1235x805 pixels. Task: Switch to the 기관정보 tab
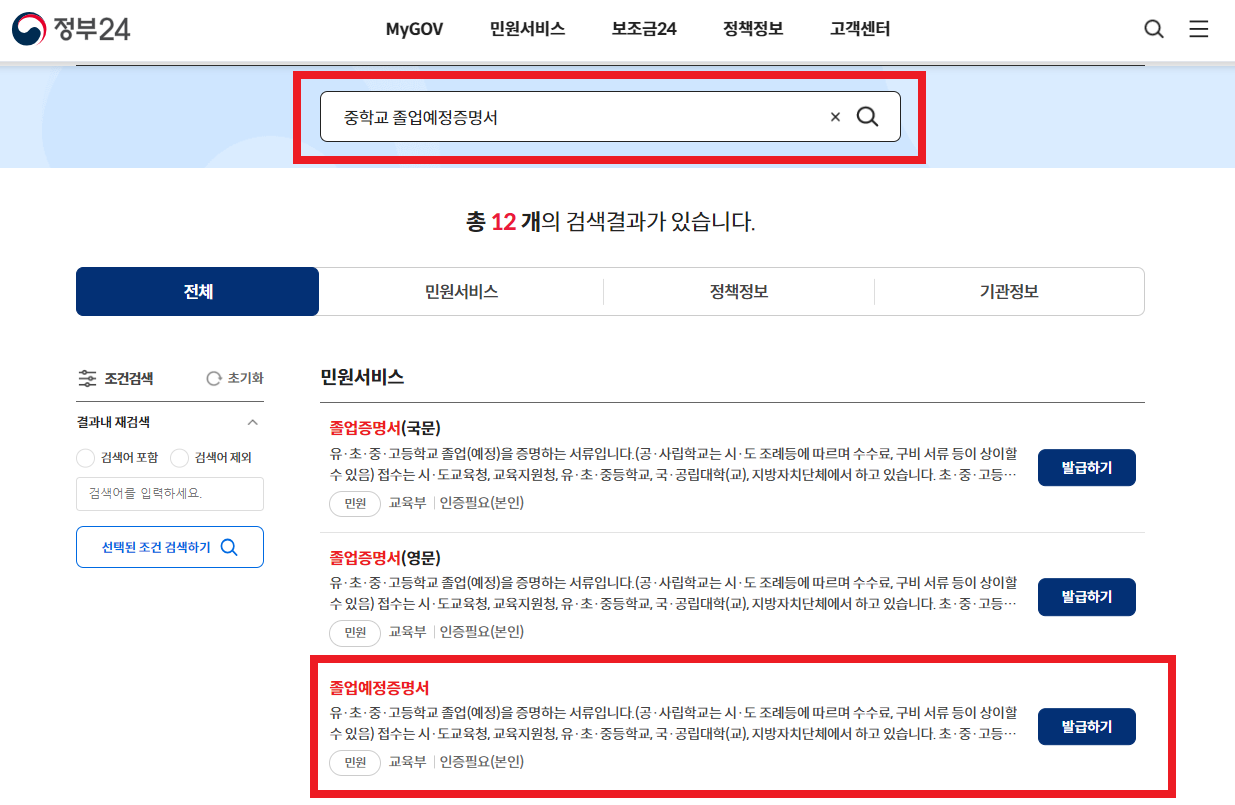tap(1009, 291)
